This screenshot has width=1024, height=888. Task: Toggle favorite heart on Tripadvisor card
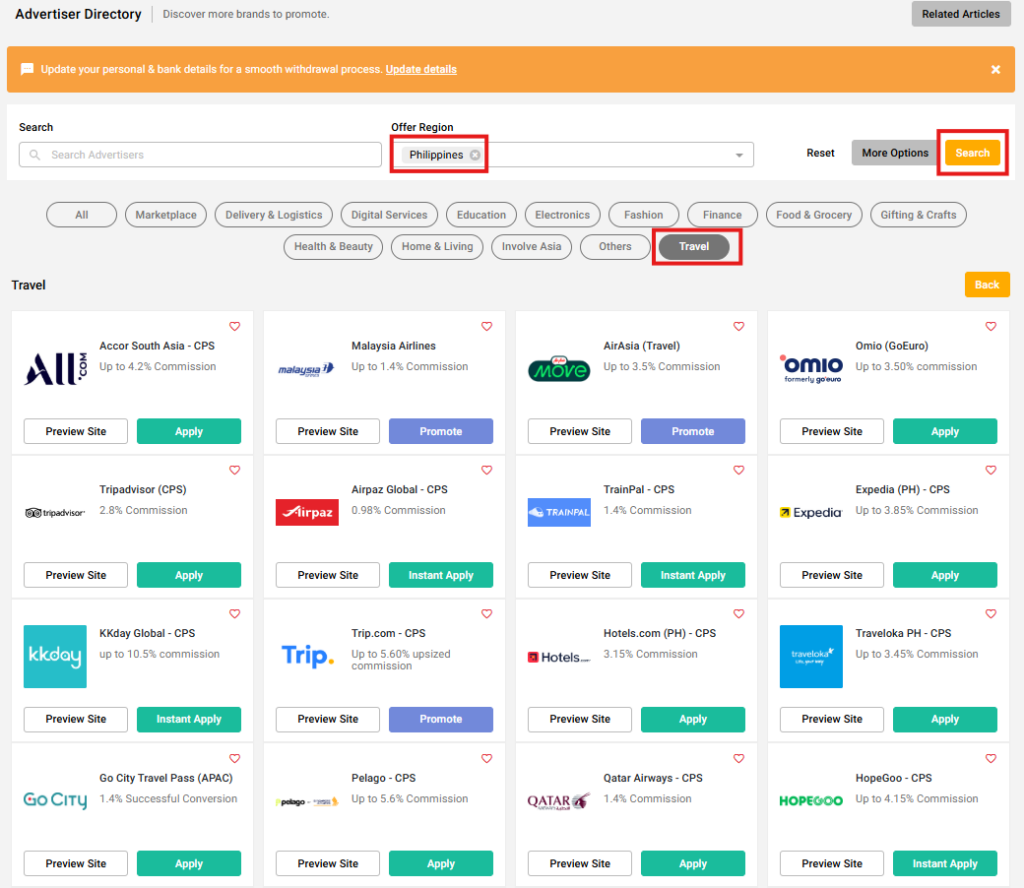(x=235, y=470)
